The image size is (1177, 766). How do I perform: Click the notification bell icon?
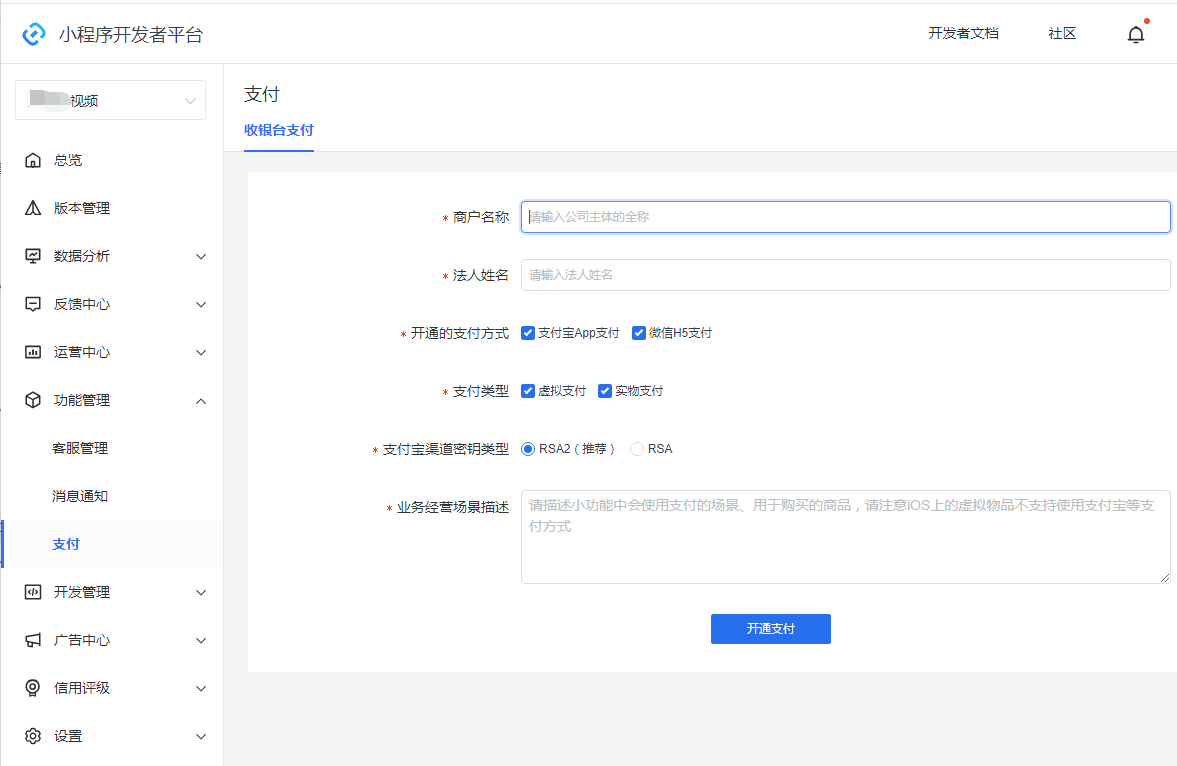click(x=1135, y=35)
